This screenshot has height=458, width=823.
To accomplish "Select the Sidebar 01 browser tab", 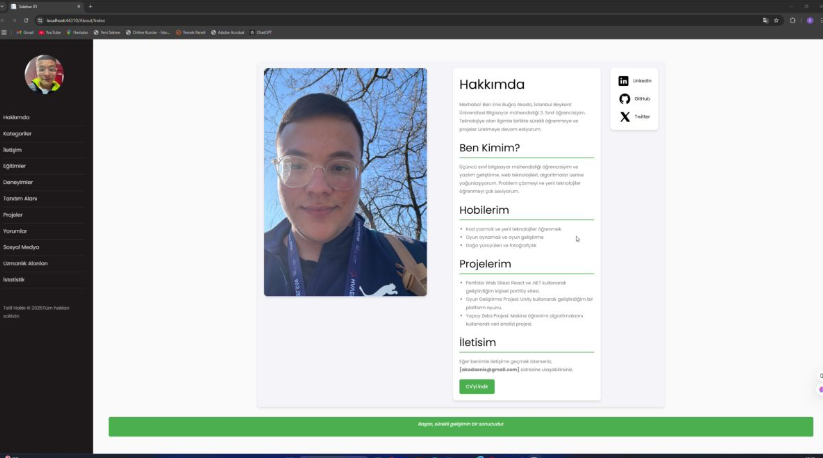I will 45,6.
